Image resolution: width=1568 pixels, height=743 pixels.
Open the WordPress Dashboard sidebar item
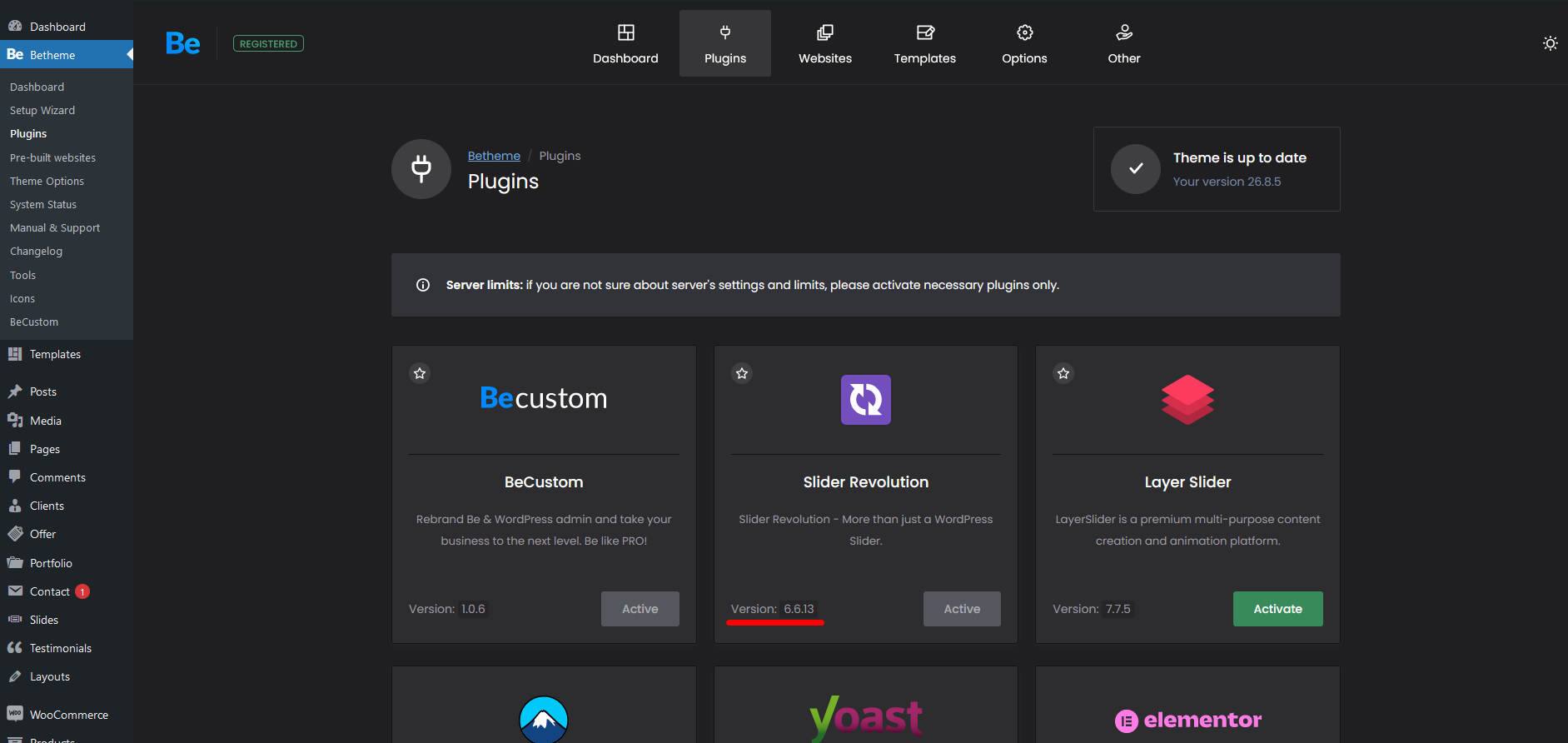click(67, 27)
